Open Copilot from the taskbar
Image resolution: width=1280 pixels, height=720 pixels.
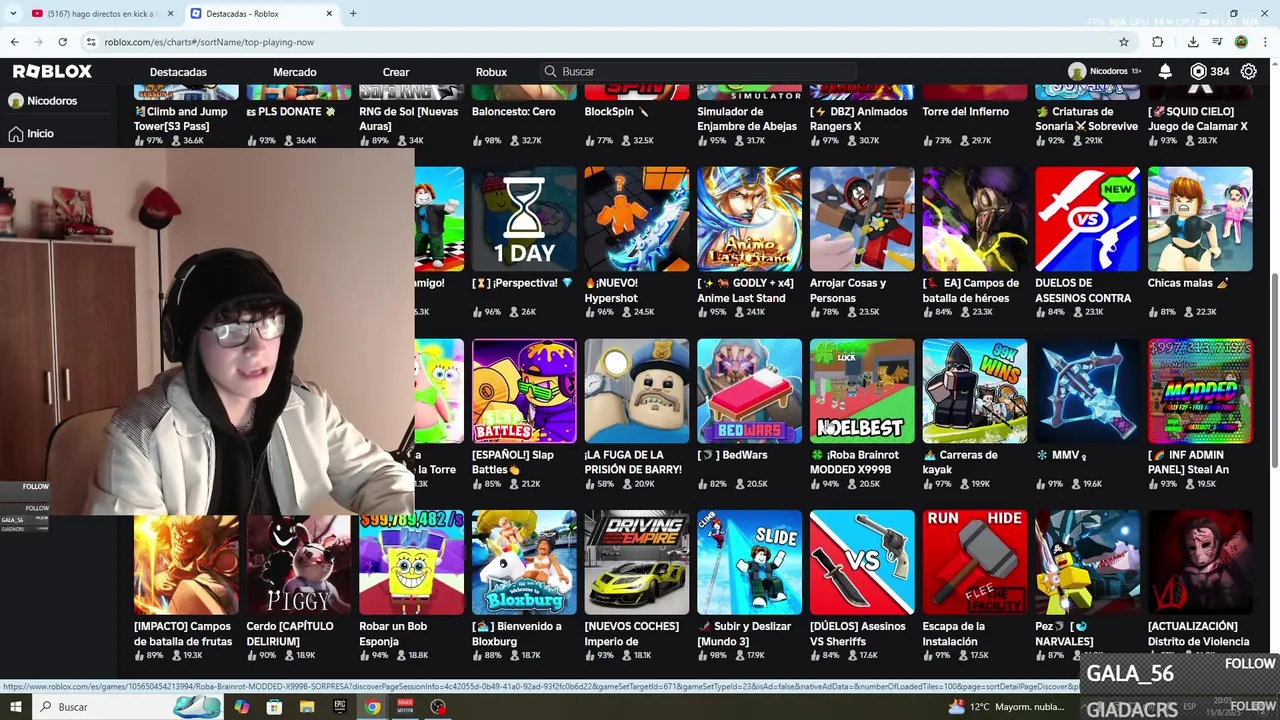click(241, 707)
